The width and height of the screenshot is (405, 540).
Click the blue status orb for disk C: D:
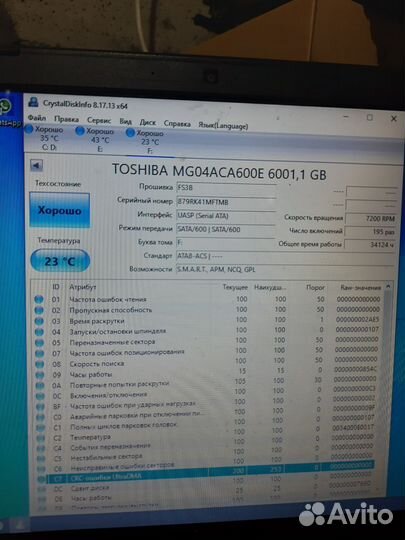(x=29, y=129)
